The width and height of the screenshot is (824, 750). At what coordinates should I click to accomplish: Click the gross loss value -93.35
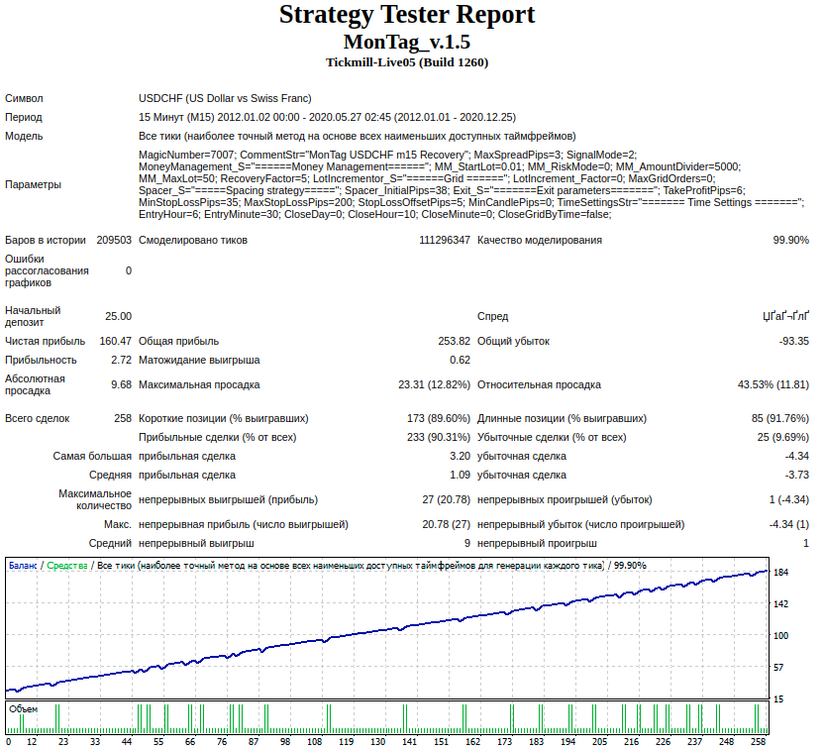[794, 341]
